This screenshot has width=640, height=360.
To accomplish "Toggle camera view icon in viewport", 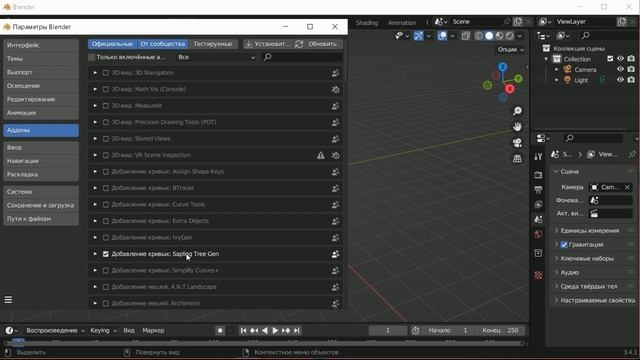I will (517, 143).
